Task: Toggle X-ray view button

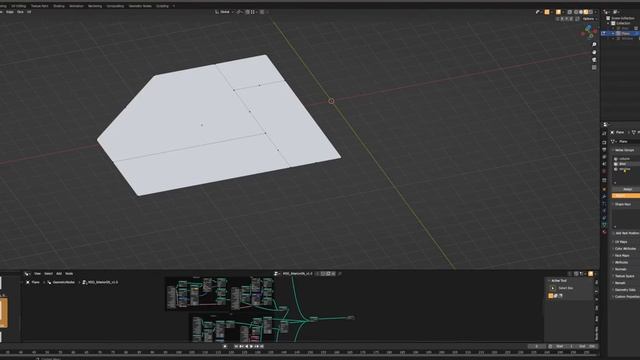Action: click(x=570, y=12)
